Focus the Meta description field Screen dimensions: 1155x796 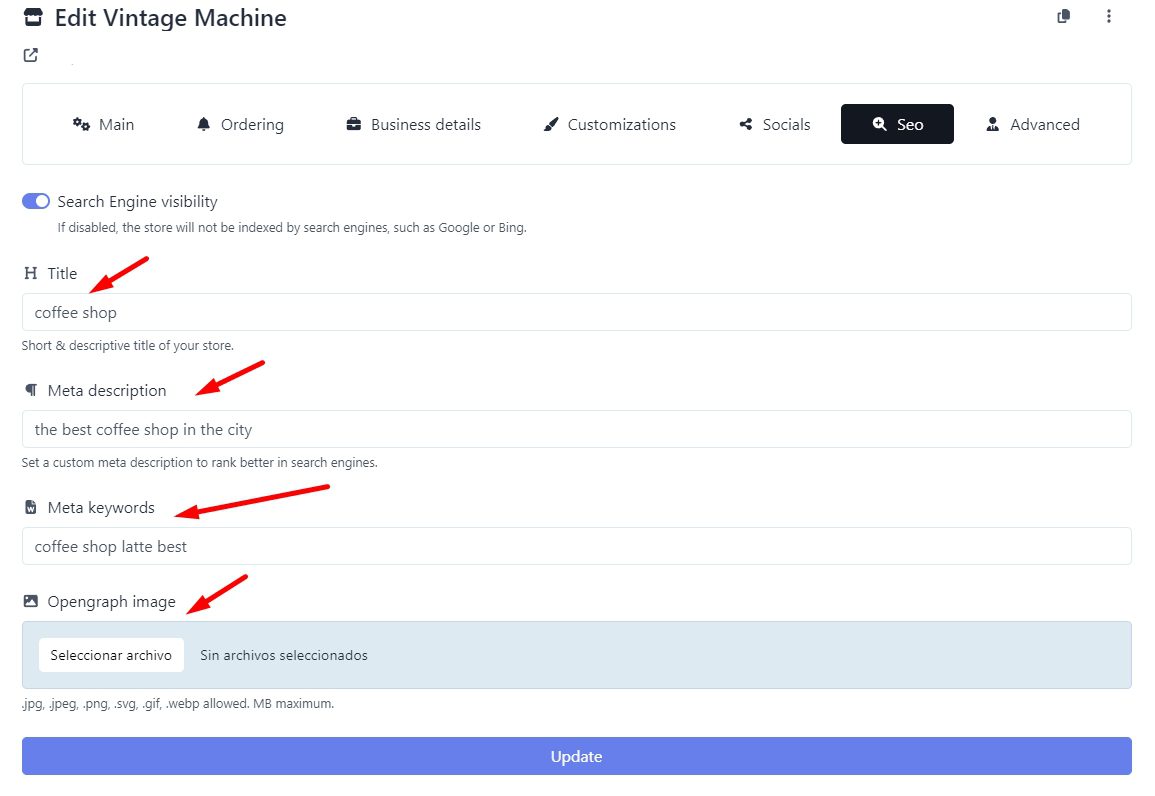point(576,429)
